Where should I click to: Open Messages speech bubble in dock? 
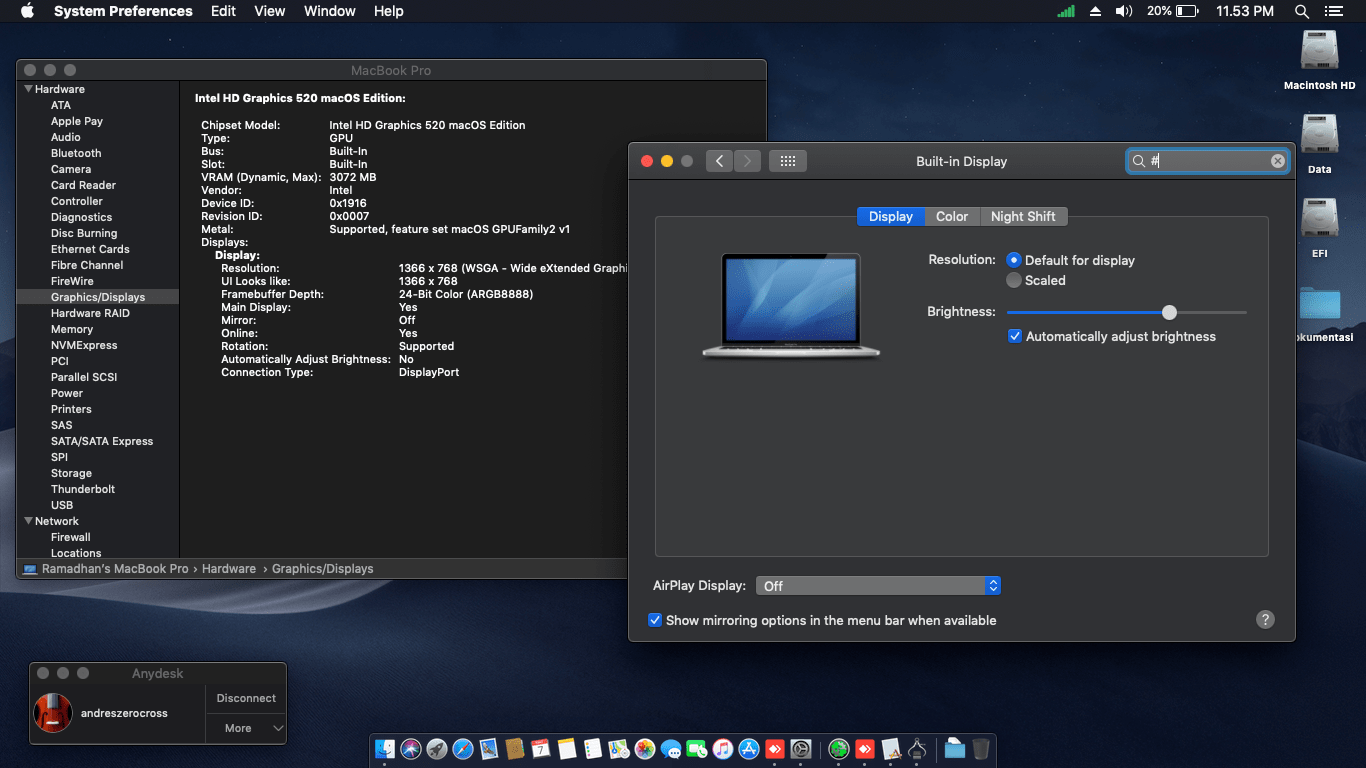click(x=671, y=749)
